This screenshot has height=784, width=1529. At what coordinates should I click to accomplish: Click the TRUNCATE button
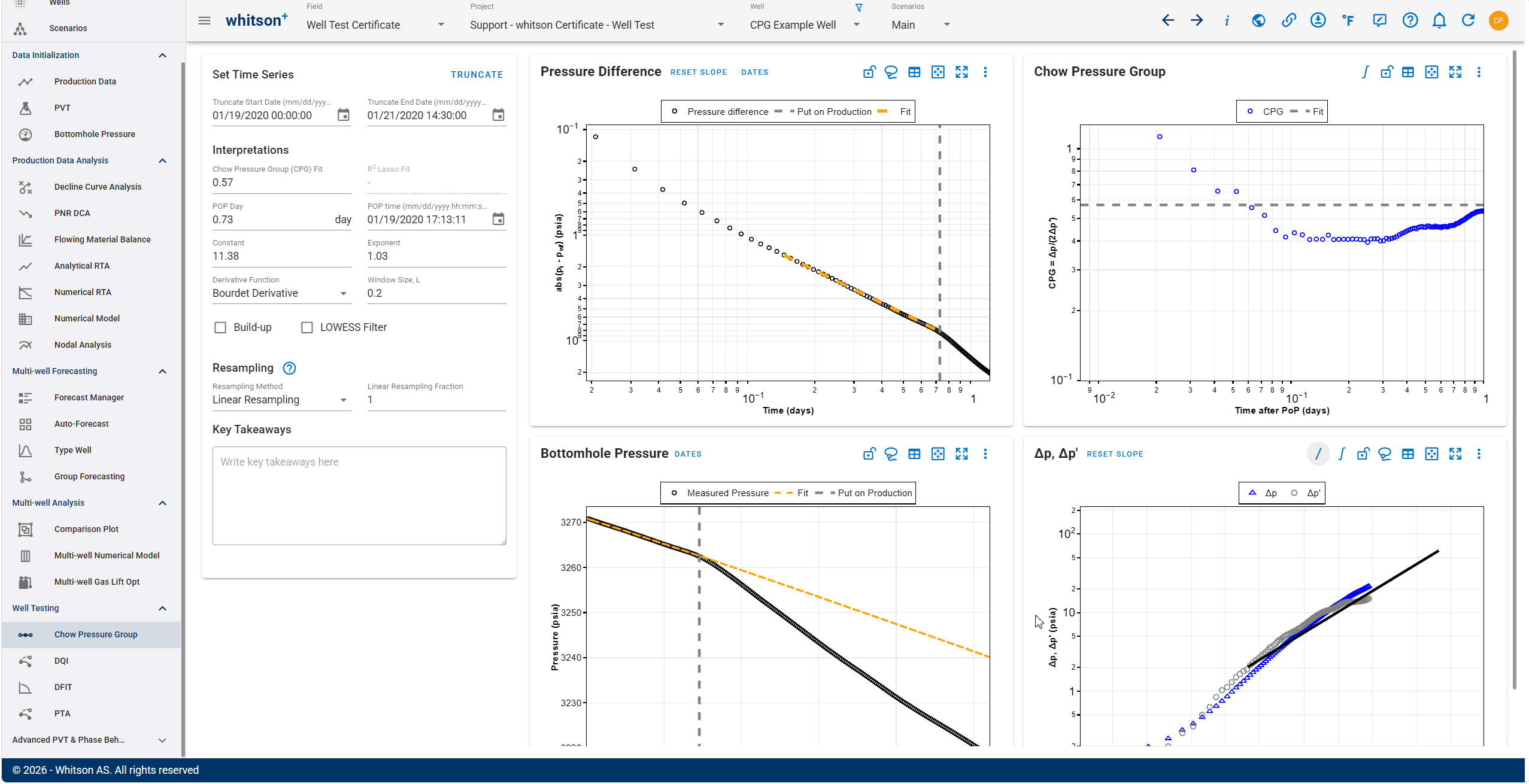[477, 75]
